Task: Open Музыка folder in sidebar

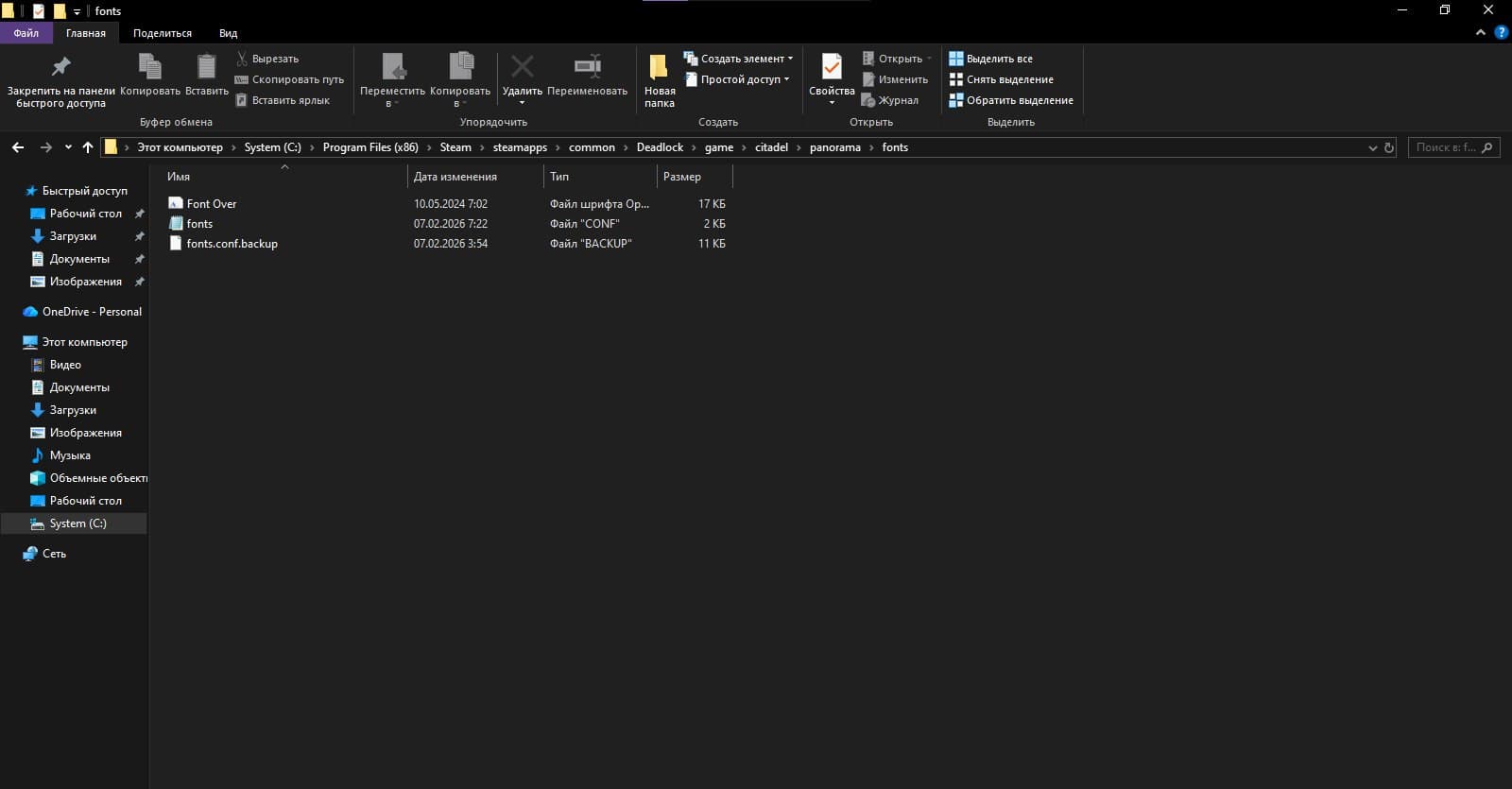Action: tap(70, 455)
